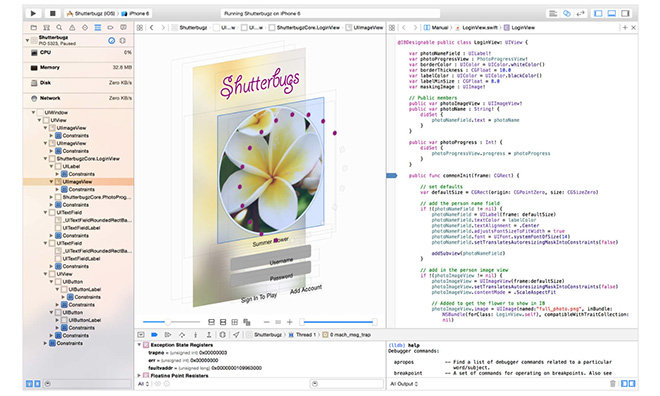Collapse the Exception State Registers group
Image resolution: width=660 pixels, height=396 pixels.
click(139, 345)
